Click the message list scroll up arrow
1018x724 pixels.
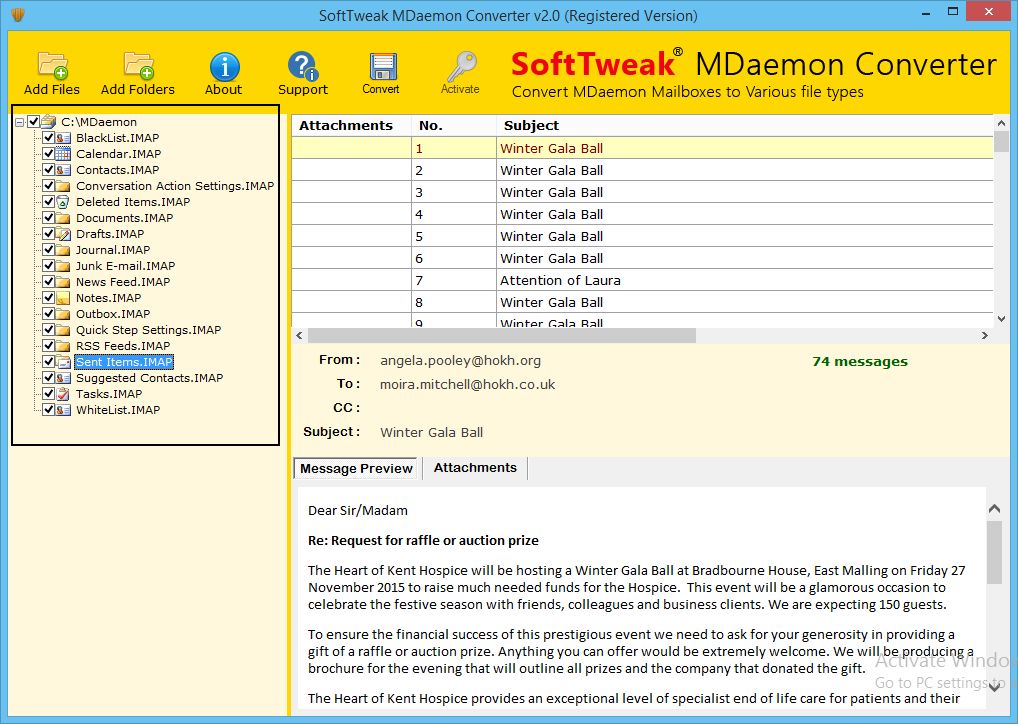coord(1001,123)
